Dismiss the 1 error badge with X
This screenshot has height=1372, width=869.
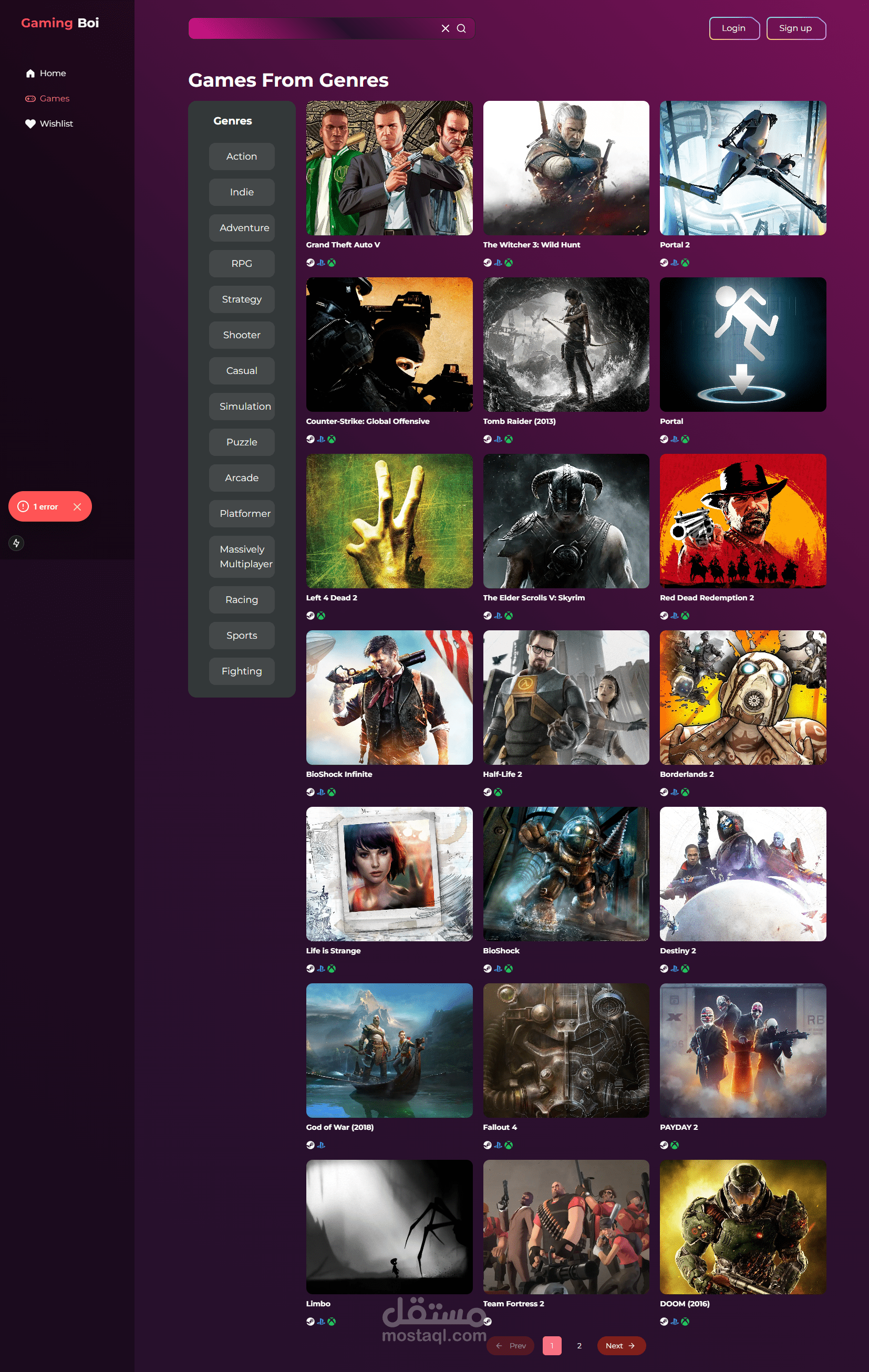pyautogui.click(x=78, y=506)
